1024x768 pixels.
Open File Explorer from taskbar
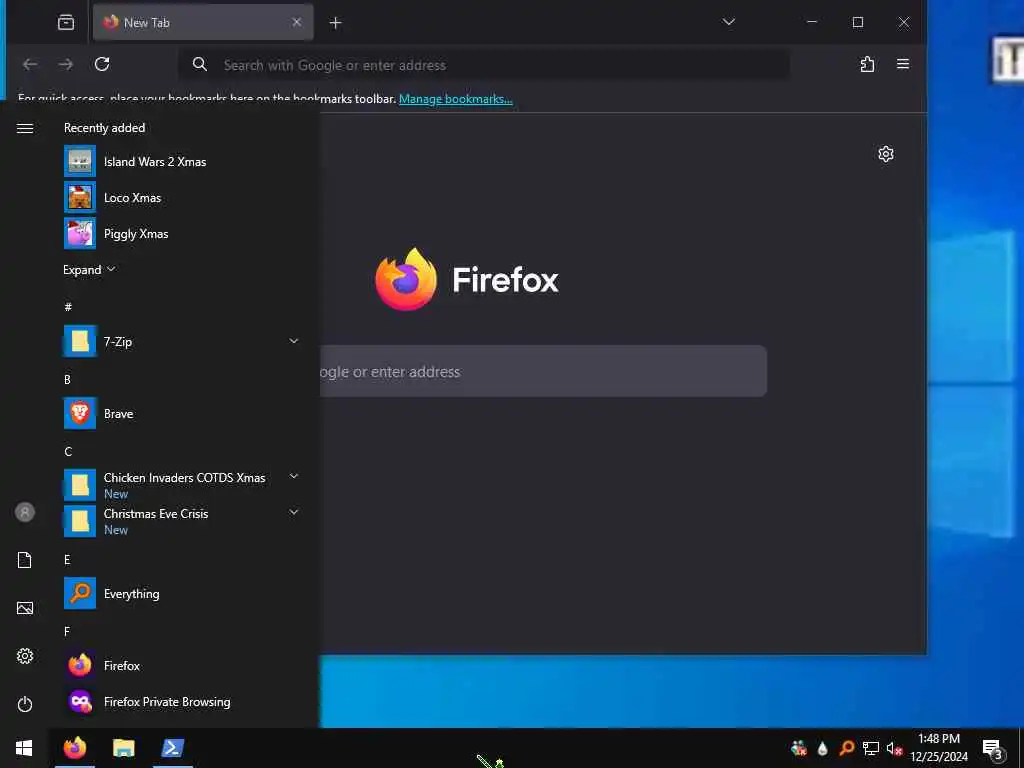(123, 748)
